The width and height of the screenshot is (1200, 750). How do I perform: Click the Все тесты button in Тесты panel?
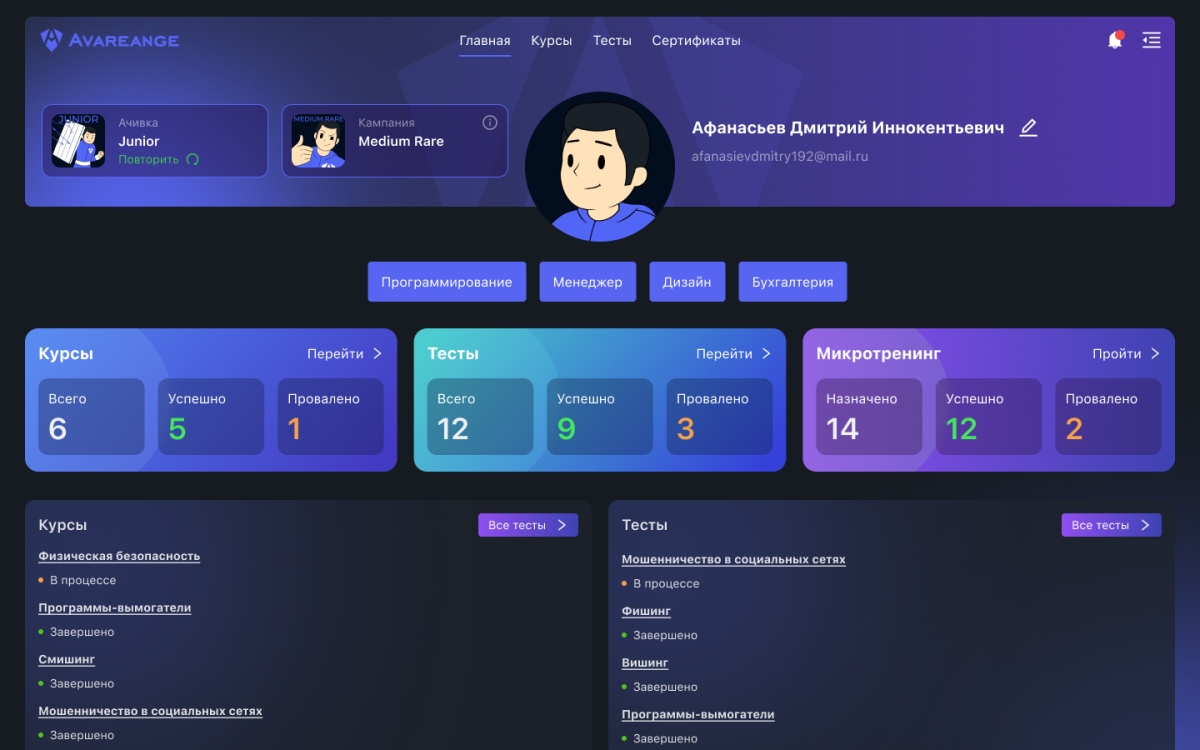1110,524
